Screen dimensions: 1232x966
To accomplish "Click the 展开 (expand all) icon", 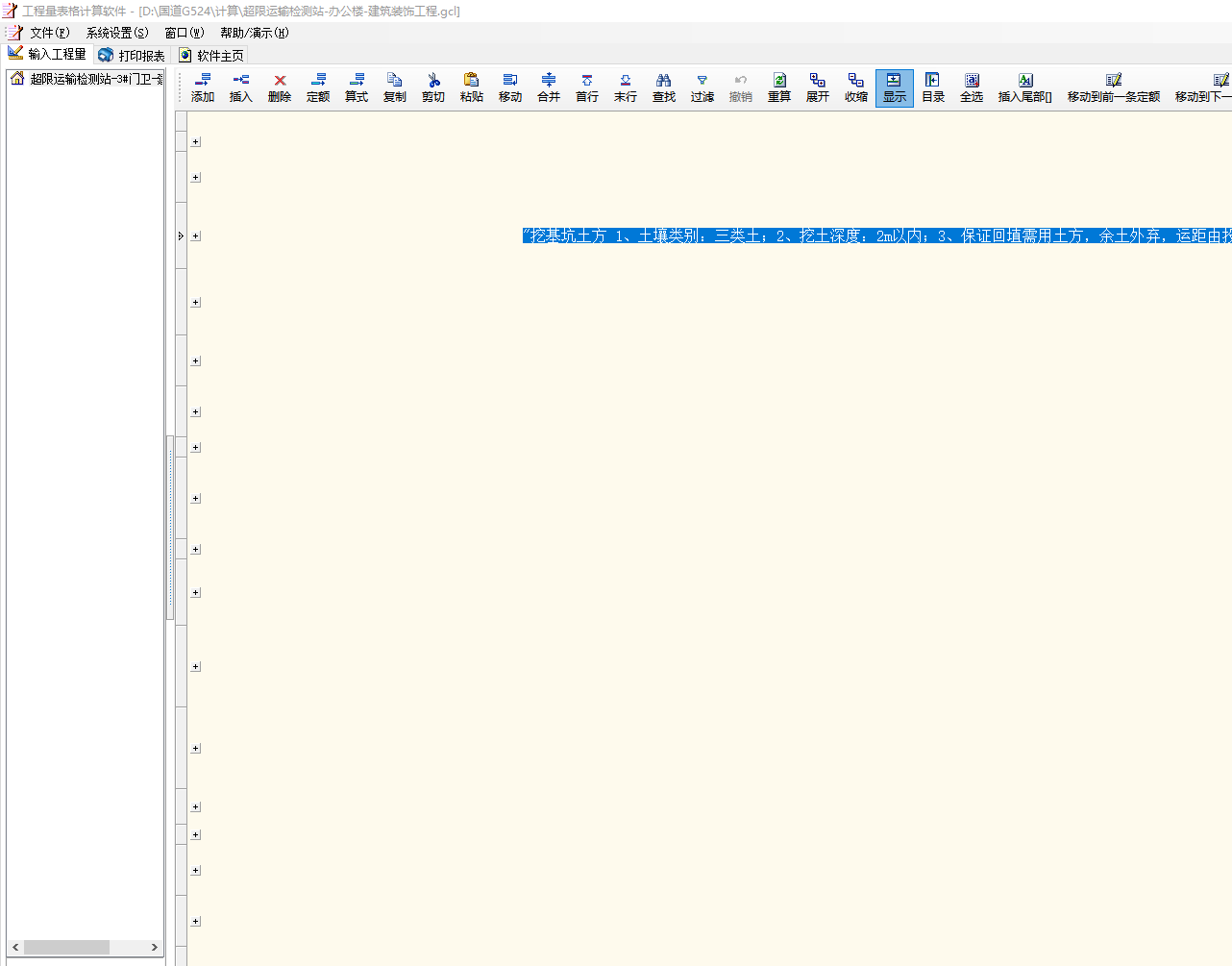I will tap(818, 87).
